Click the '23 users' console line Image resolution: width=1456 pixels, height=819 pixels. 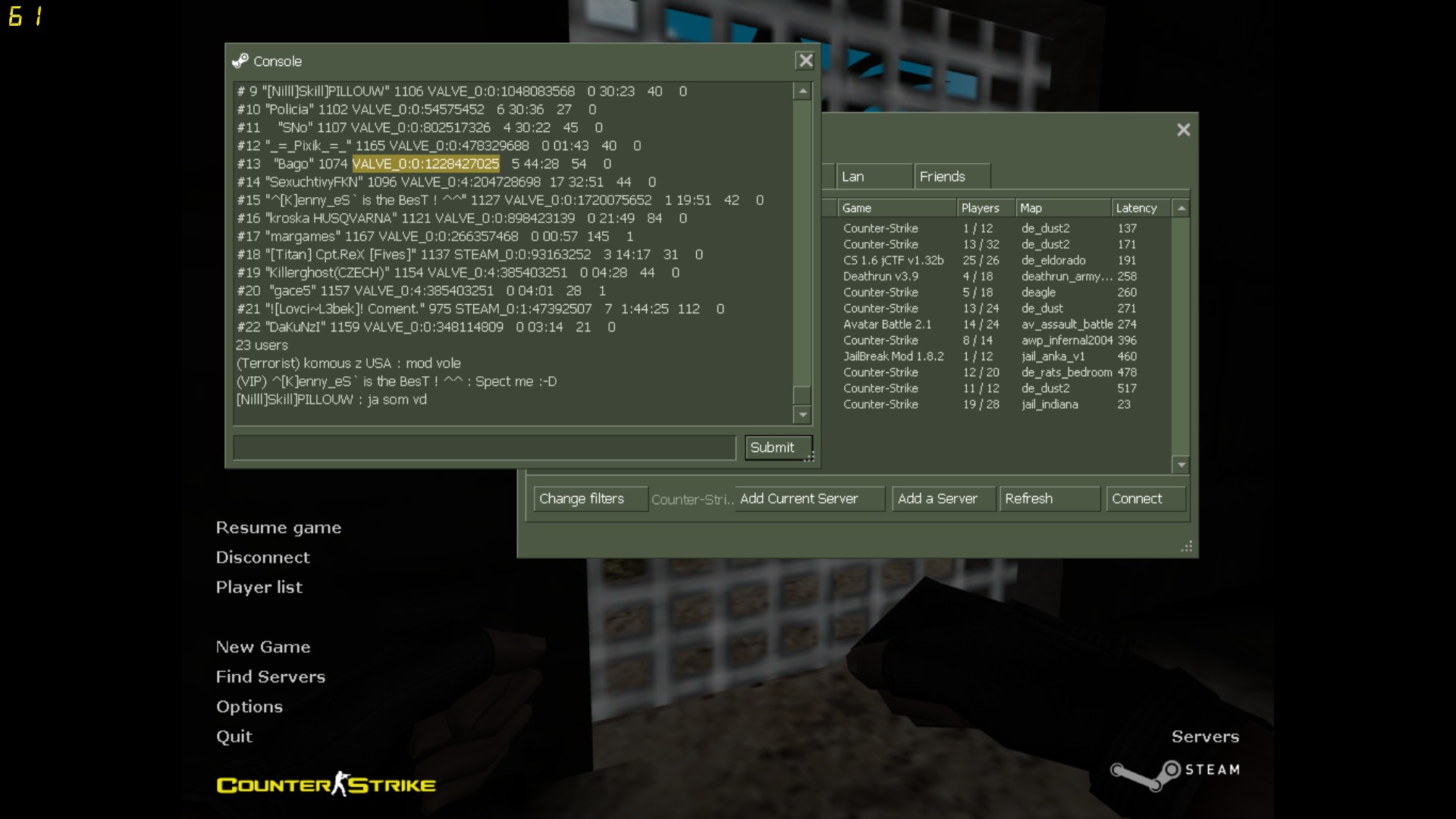coord(262,345)
